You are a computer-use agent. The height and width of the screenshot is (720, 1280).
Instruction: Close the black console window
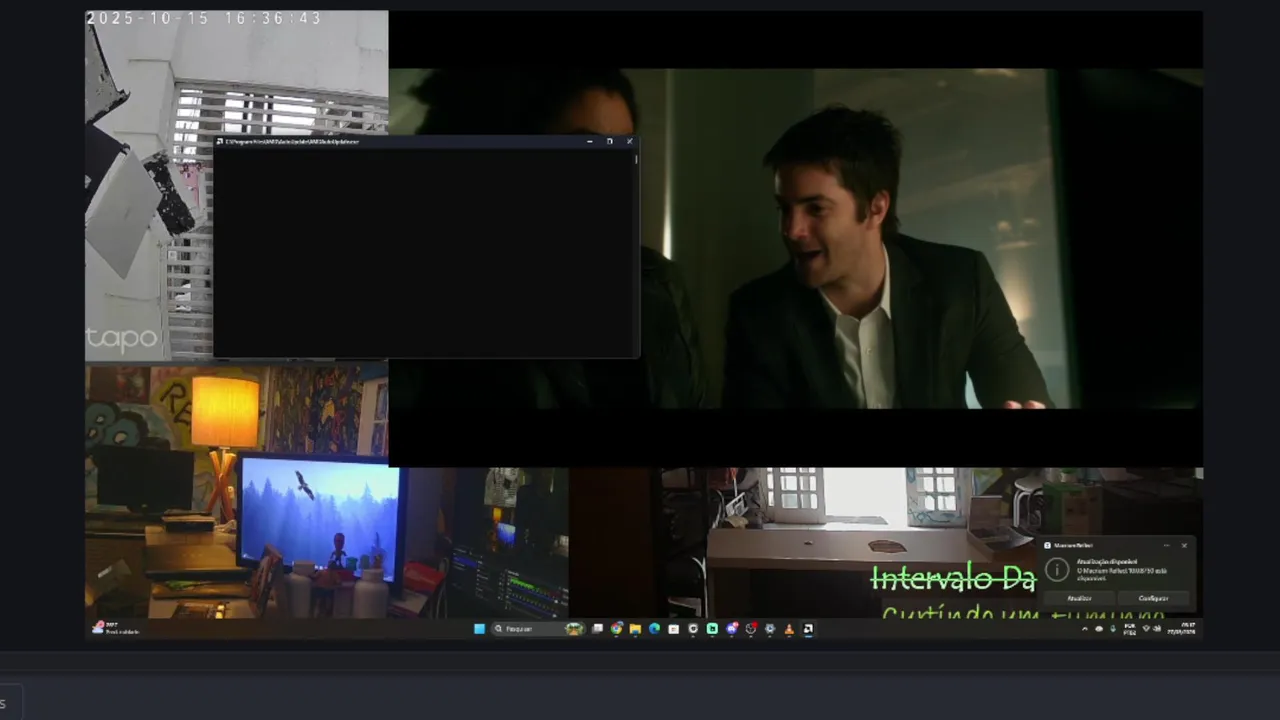(629, 141)
